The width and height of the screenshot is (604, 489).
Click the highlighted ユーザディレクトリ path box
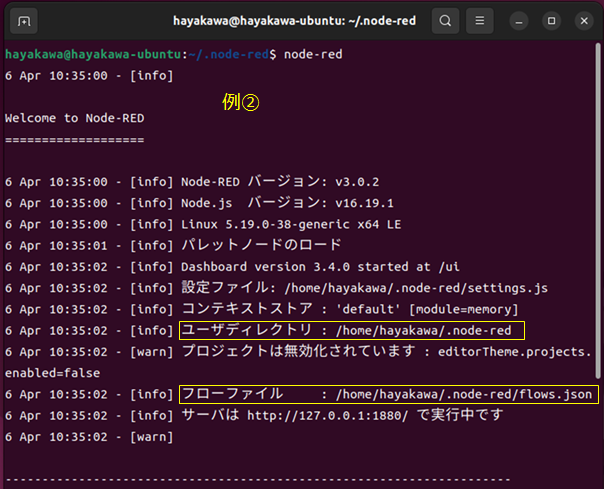(351, 331)
